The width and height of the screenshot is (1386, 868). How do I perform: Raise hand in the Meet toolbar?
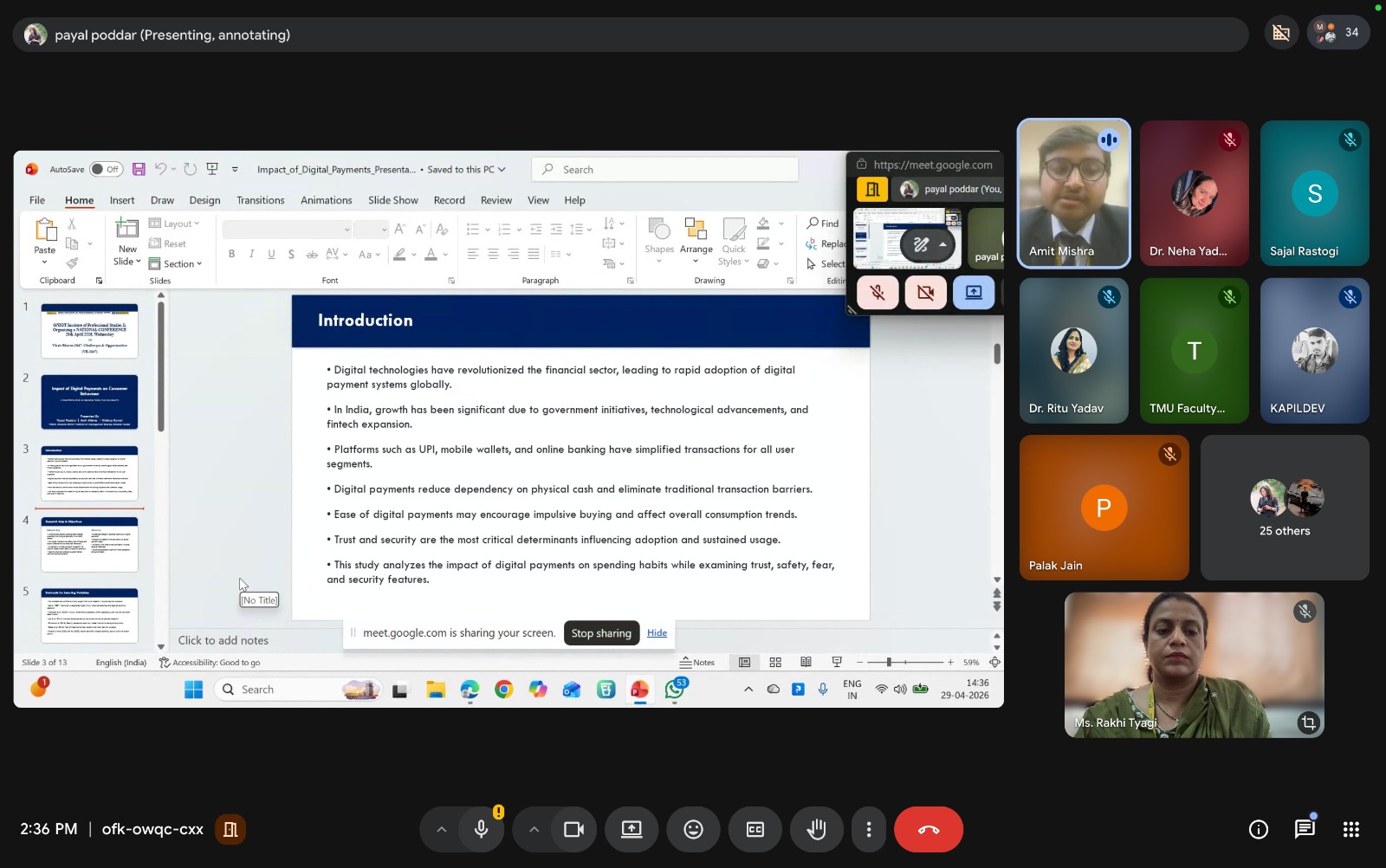pos(816,830)
